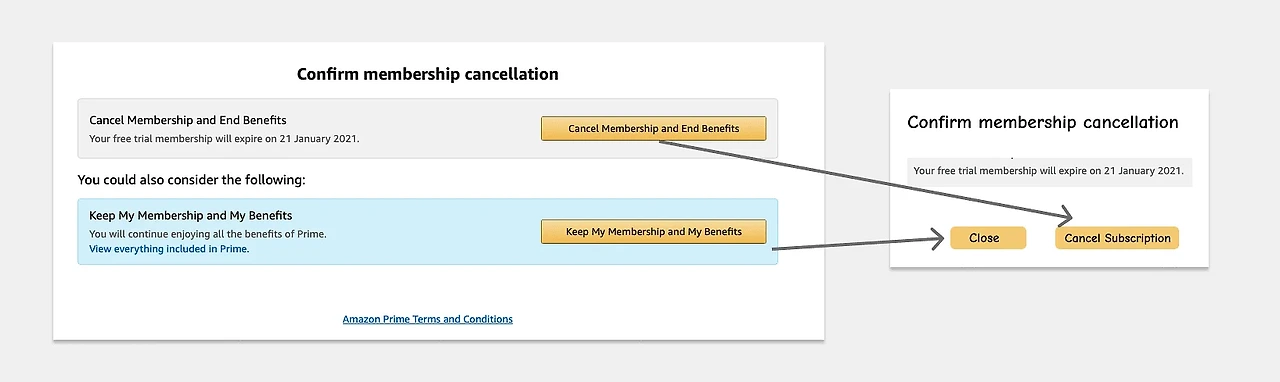The image size is (1280, 382).
Task: Click the Close button in the redesigned dialog
Action: coord(988,238)
